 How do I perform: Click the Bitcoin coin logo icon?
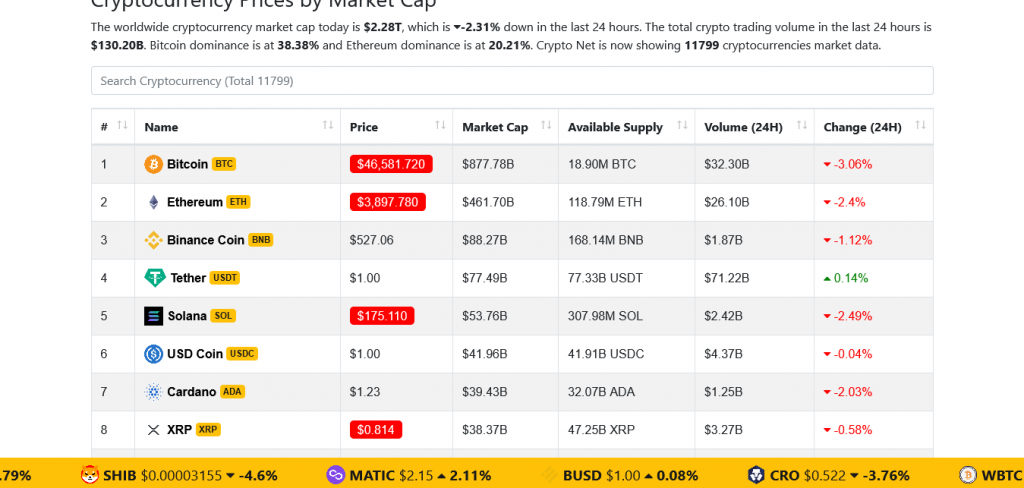[x=154, y=164]
